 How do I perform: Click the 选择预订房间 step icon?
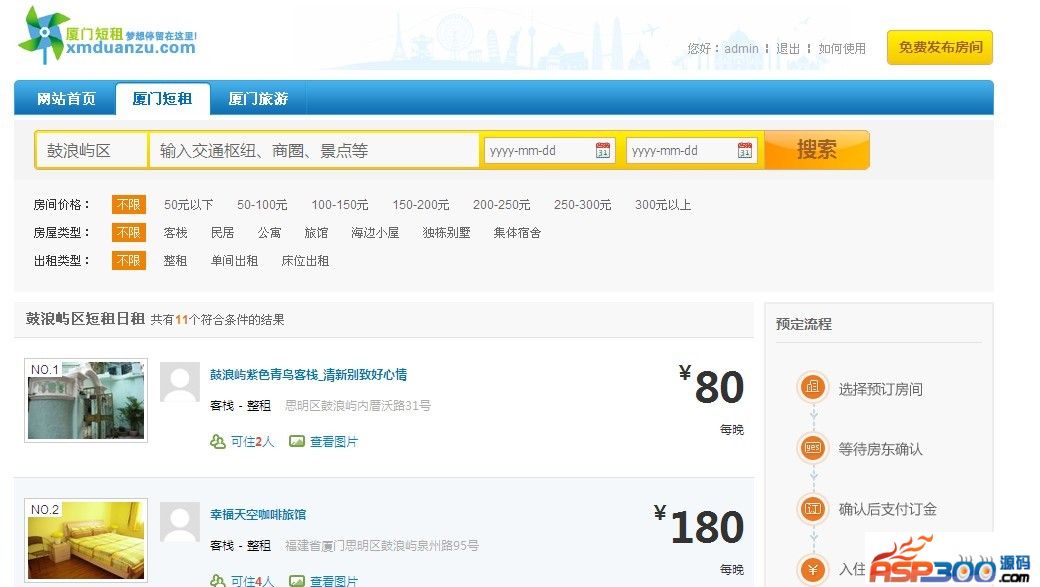click(x=812, y=387)
